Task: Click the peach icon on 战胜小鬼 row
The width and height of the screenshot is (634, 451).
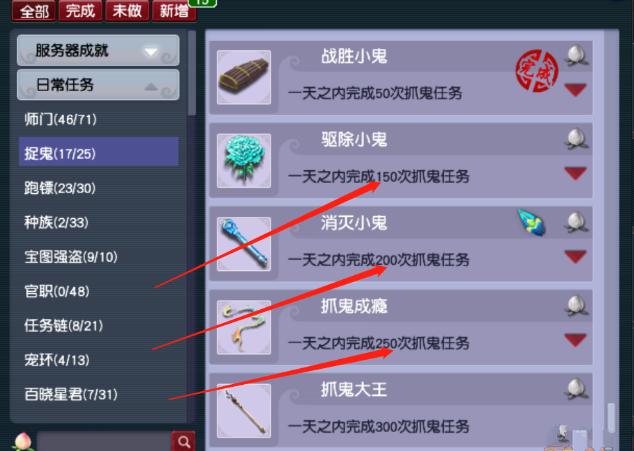Action: click(577, 55)
